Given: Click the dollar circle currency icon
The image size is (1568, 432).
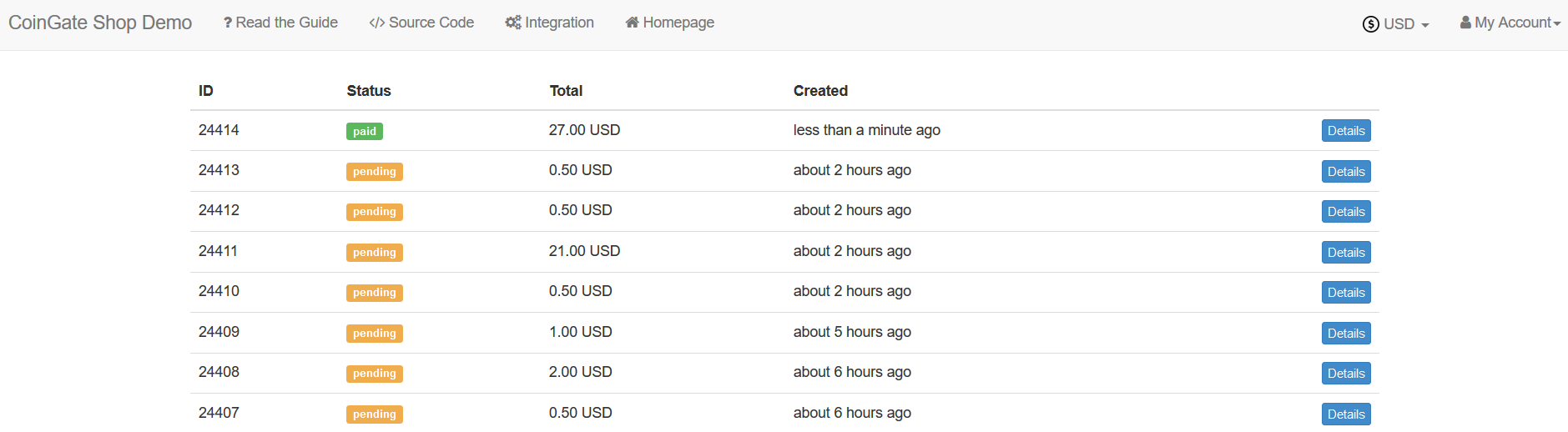Looking at the screenshot, I should (x=1371, y=24).
